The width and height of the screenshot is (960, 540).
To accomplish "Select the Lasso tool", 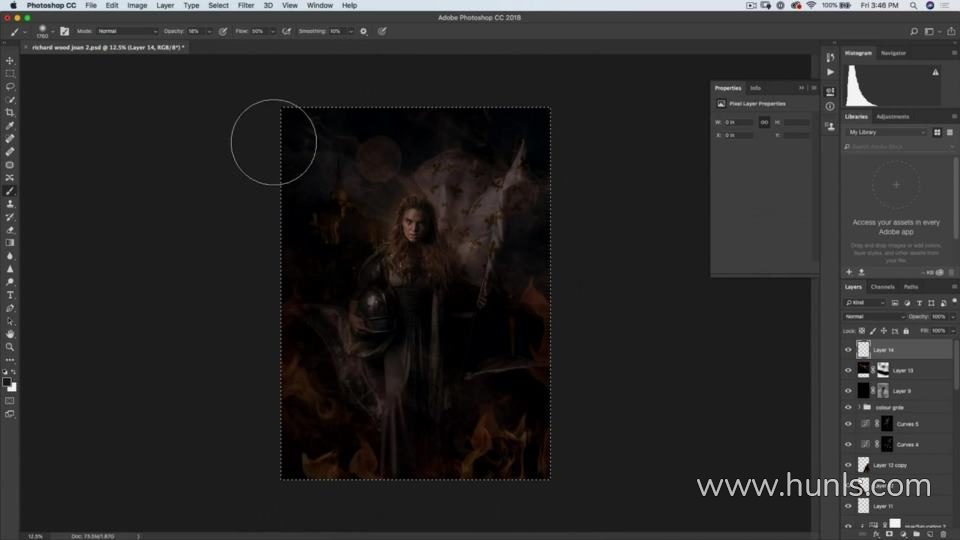I will [x=10, y=86].
